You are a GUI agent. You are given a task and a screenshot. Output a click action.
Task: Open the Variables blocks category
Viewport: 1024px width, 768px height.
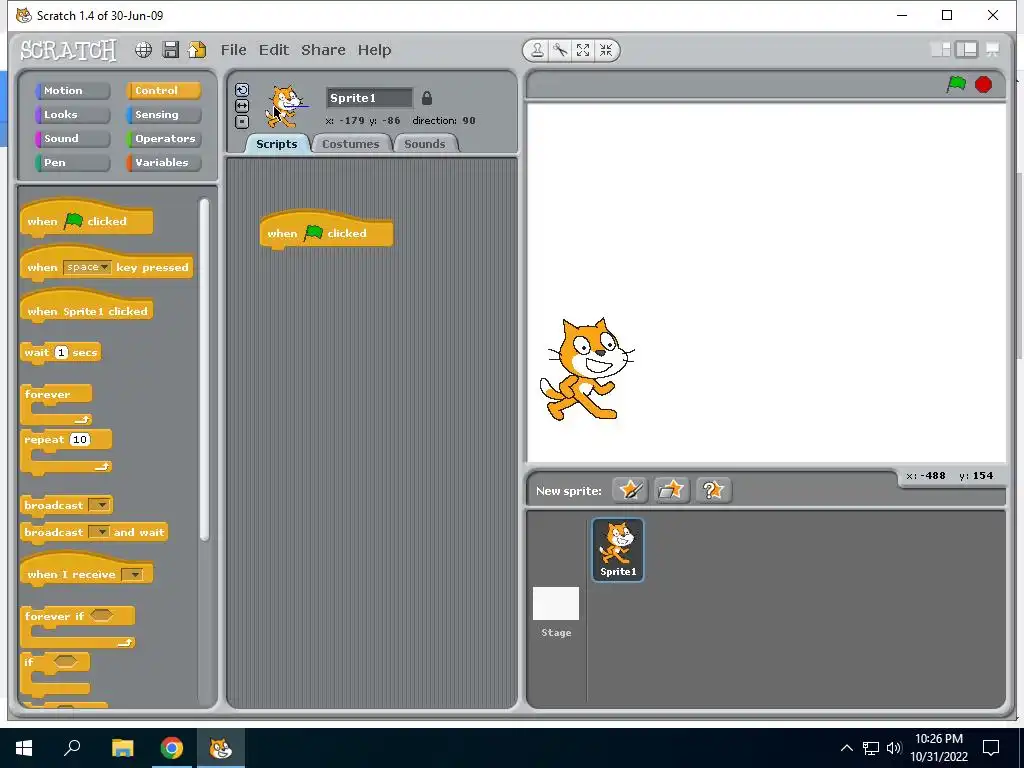(163, 163)
